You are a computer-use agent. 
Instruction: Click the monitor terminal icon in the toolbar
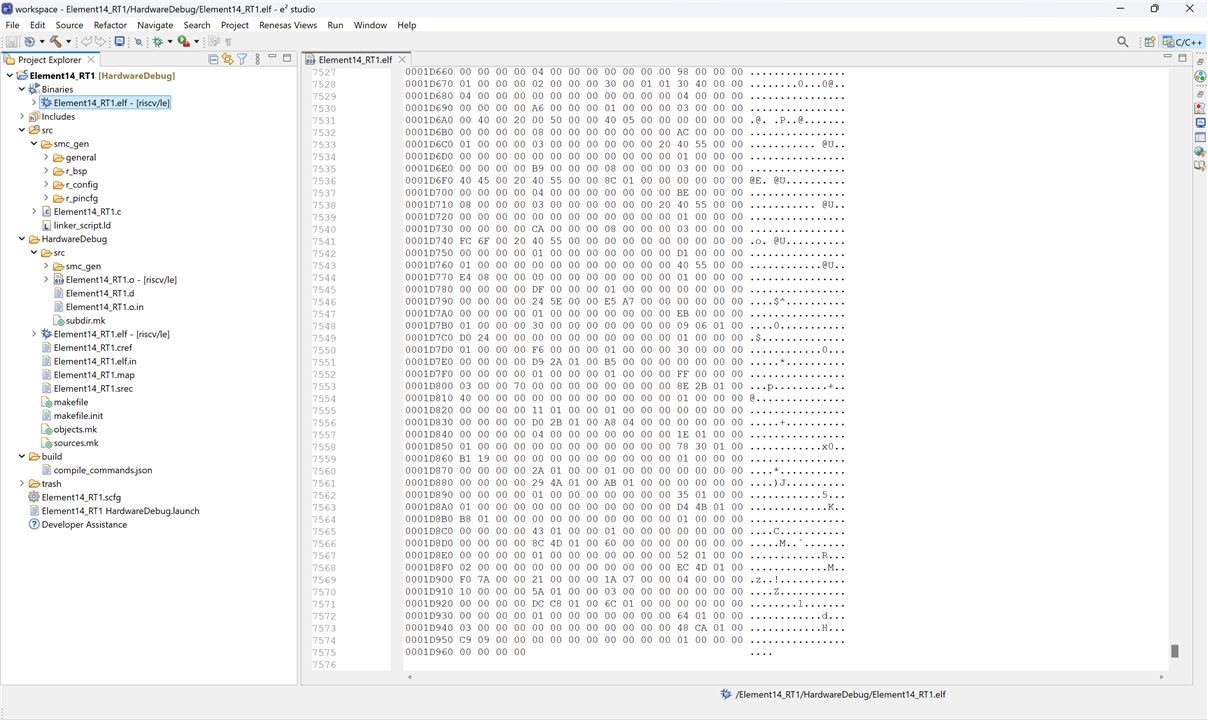pos(120,42)
